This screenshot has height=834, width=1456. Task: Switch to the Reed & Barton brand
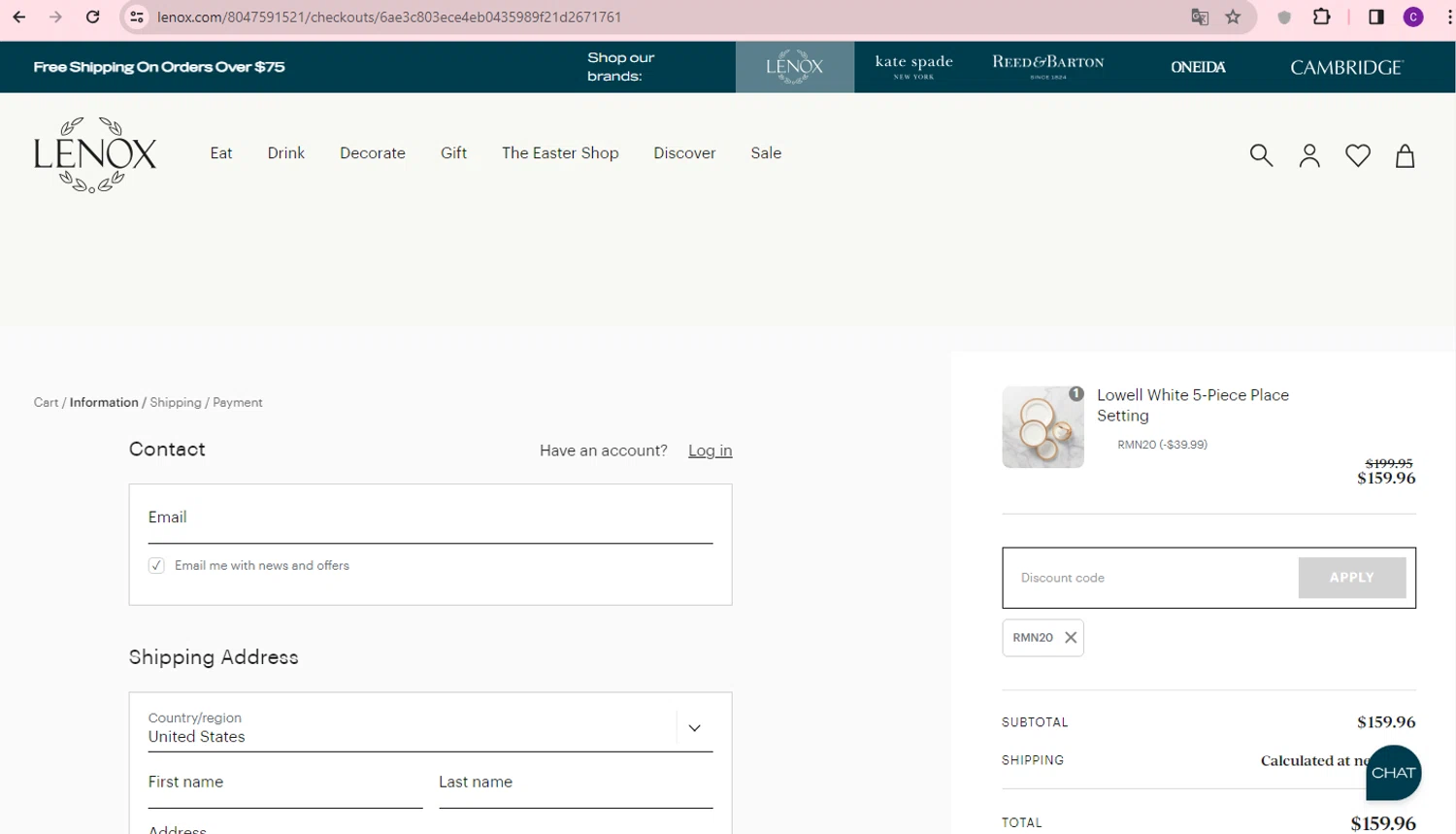click(1048, 67)
